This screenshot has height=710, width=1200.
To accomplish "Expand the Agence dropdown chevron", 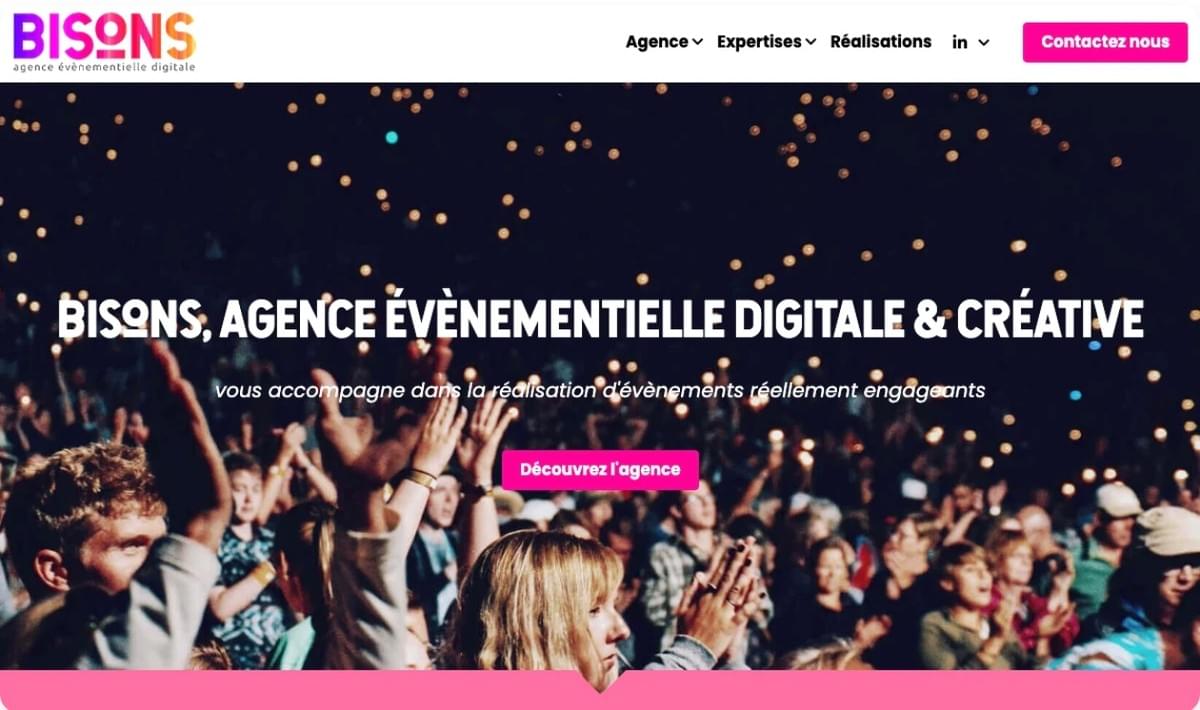I will pos(697,42).
